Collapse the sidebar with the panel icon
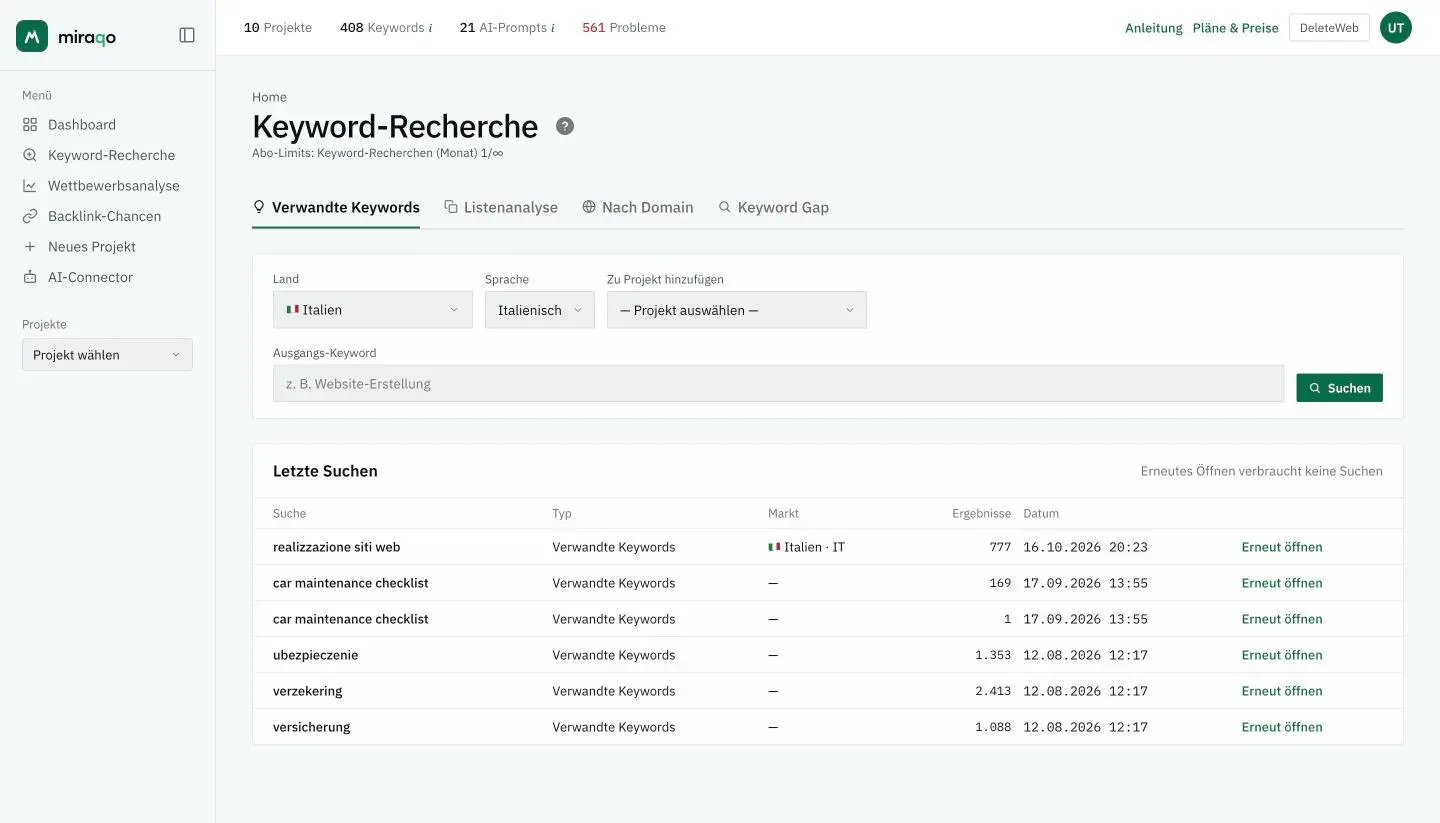The image size is (1440, 823). tap(187, 35)
